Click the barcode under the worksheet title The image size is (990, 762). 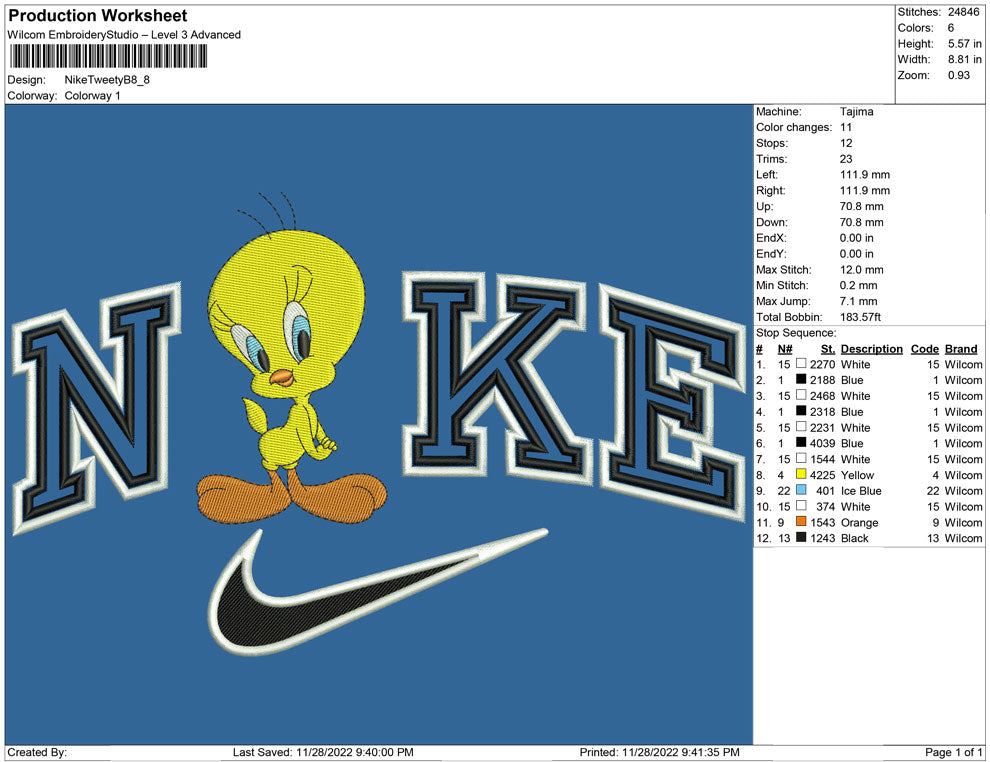(x=108, y=56)
